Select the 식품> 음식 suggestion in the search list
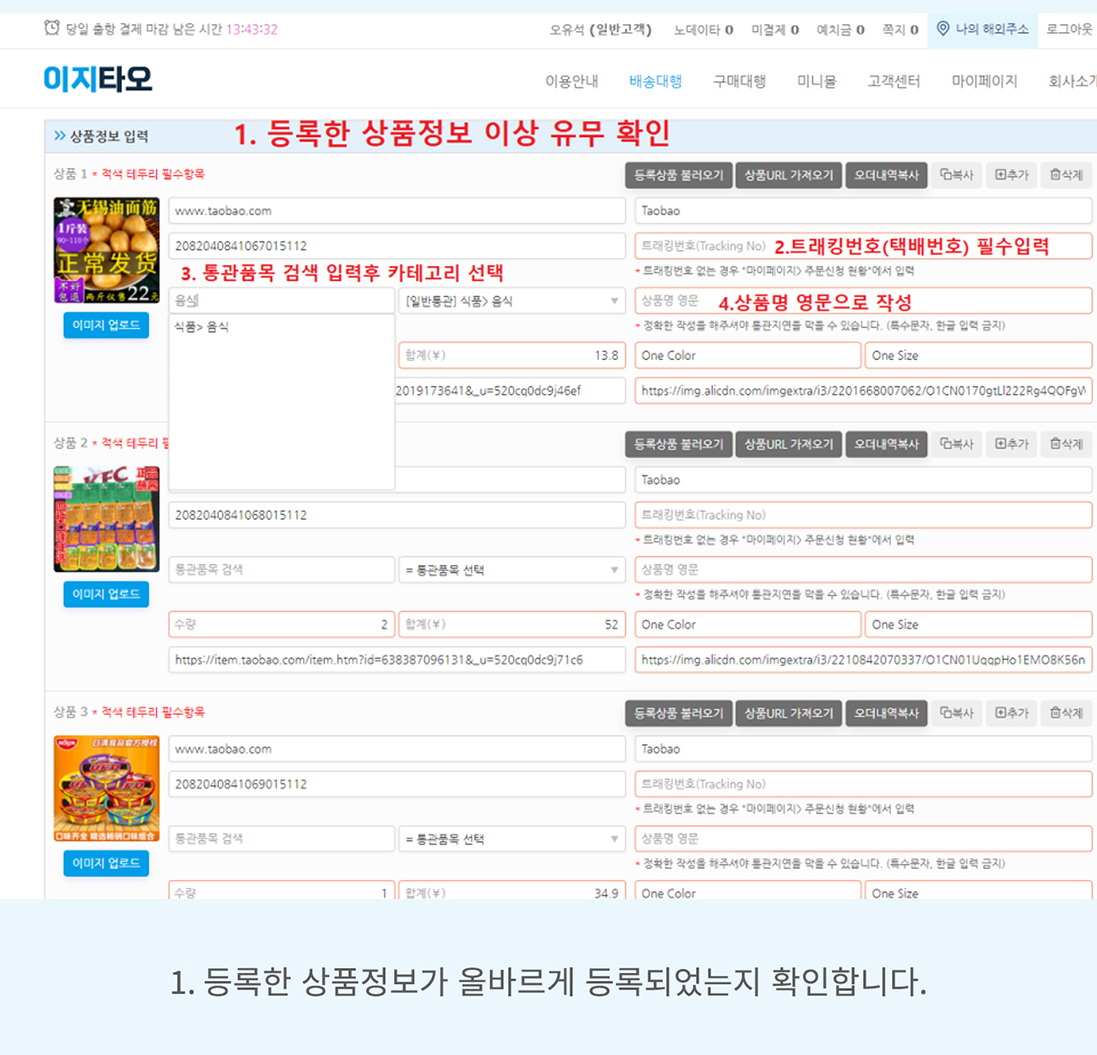 [201, 327]
